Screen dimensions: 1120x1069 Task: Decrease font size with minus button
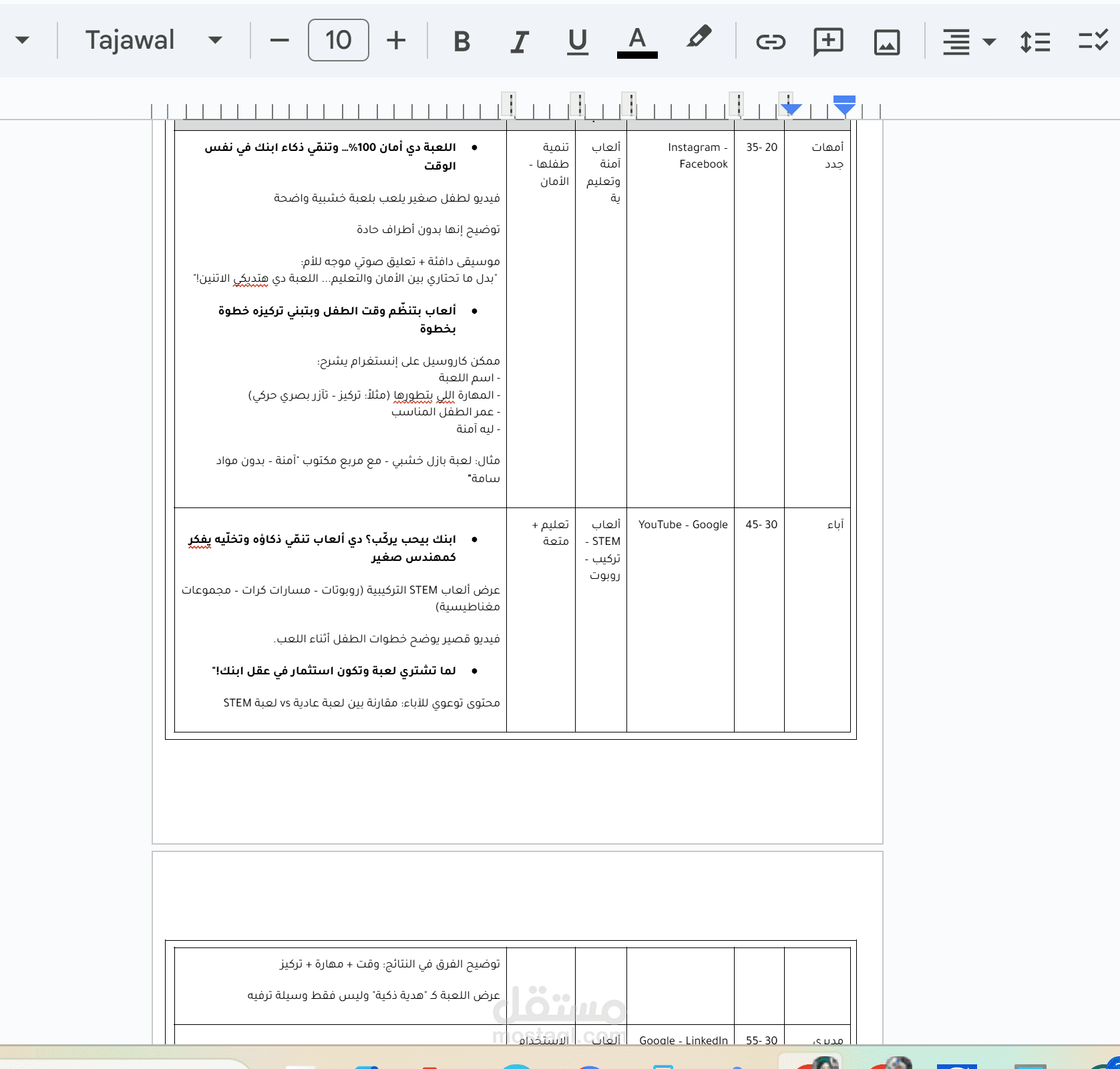279,40
